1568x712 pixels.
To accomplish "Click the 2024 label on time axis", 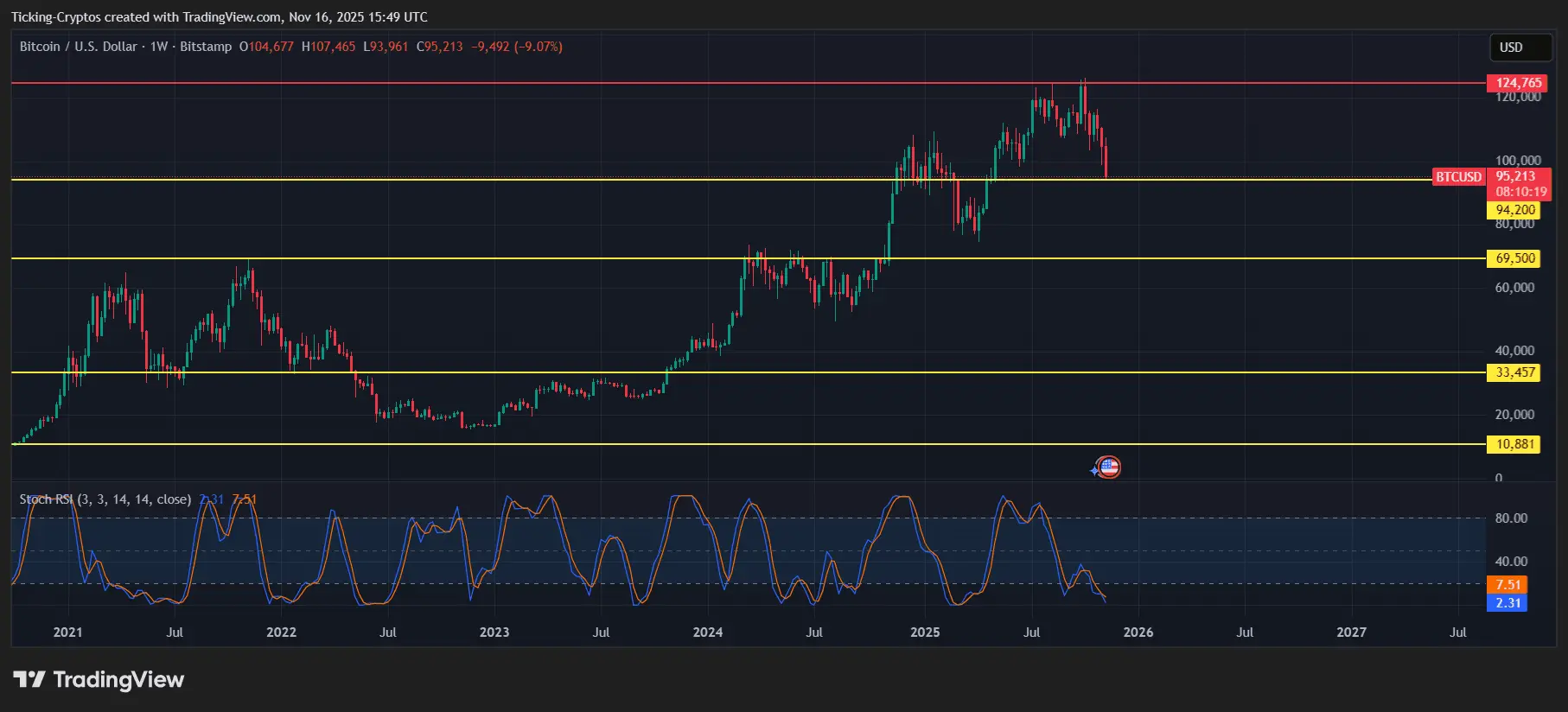I will pyautogui.click(x=708, y=632).
